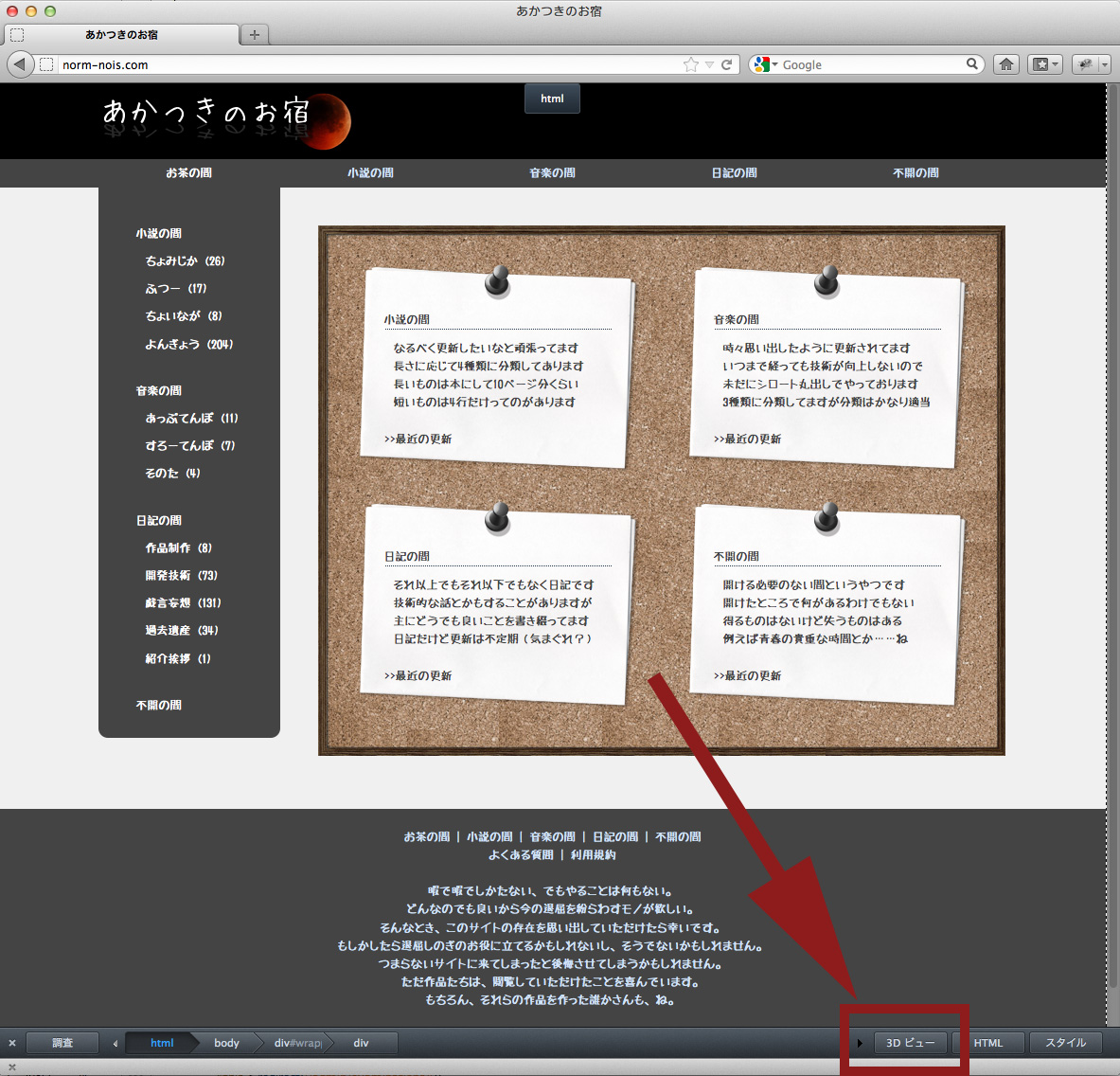Toggle the スタイル style panel button
The width and height of the screenshot is (1120, 1076).
coord(1065,1043)
